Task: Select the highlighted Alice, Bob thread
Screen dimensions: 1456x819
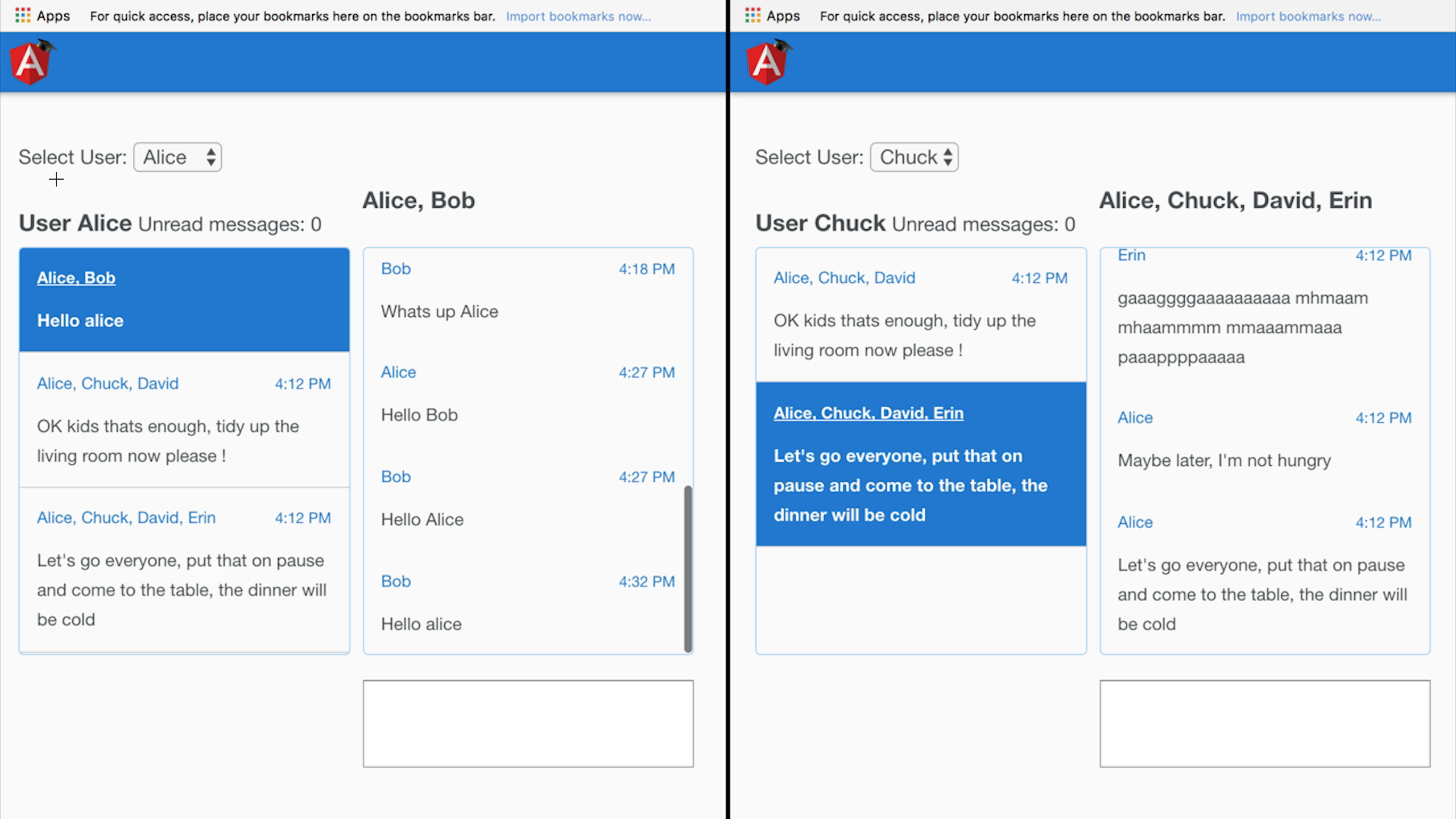Action: click(x=184, y=300)
